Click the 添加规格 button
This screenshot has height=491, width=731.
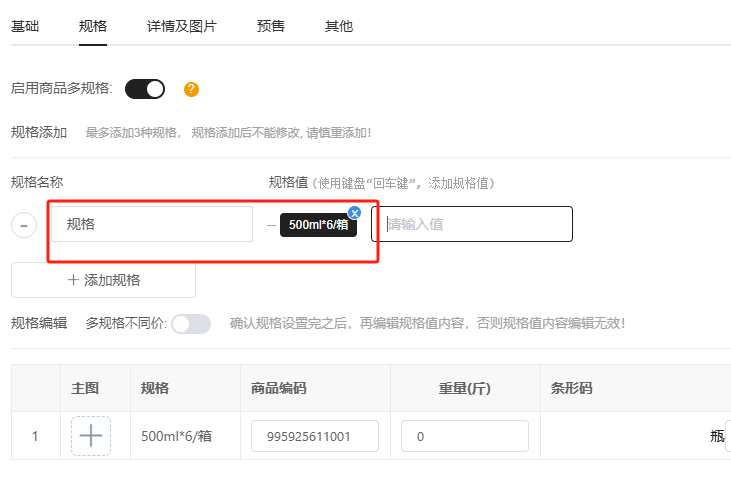[103, 280]
